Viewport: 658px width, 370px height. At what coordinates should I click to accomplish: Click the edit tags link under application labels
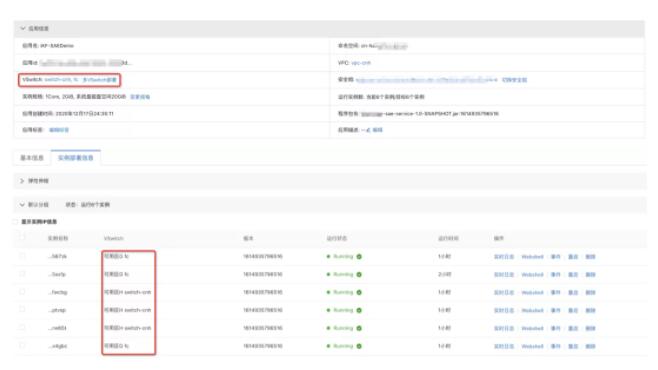59,130
